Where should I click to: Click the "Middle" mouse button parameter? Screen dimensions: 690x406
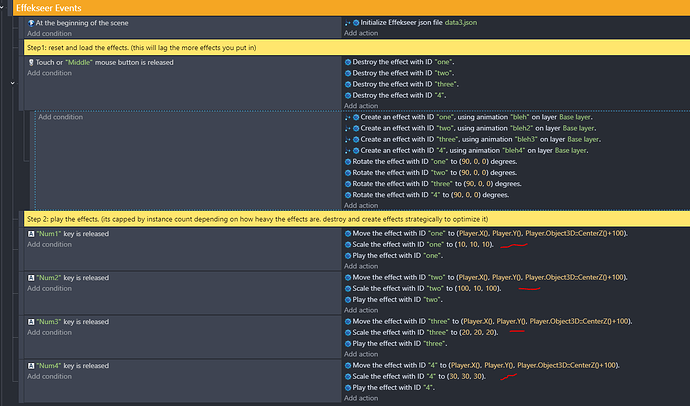[79, 62]
